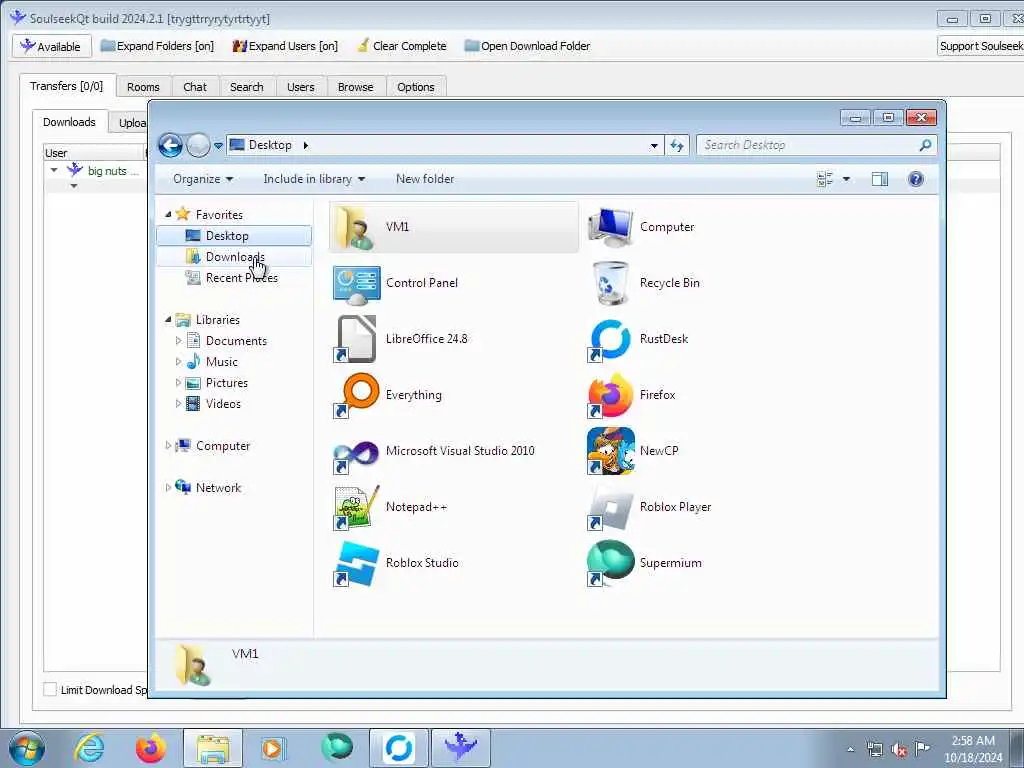Switch to RustDesk taskbar button
The height and width of the screenshot is (768, 1024).
coord(398,748)
